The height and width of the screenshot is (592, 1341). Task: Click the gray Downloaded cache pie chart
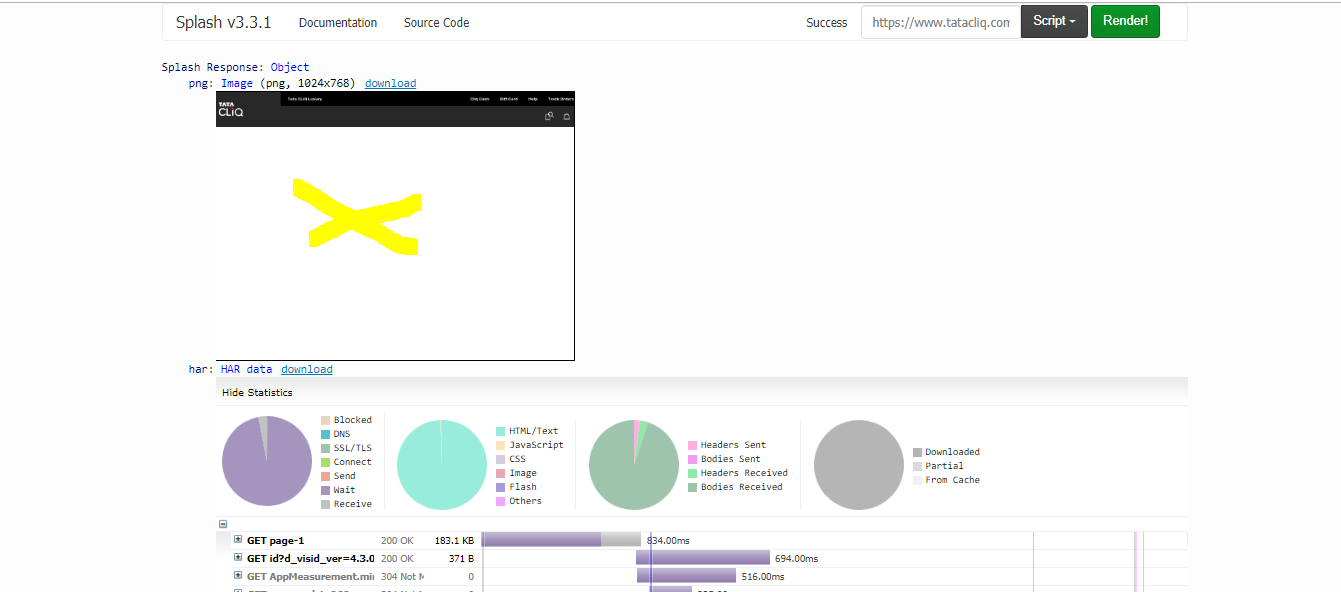tap(859, 465)
